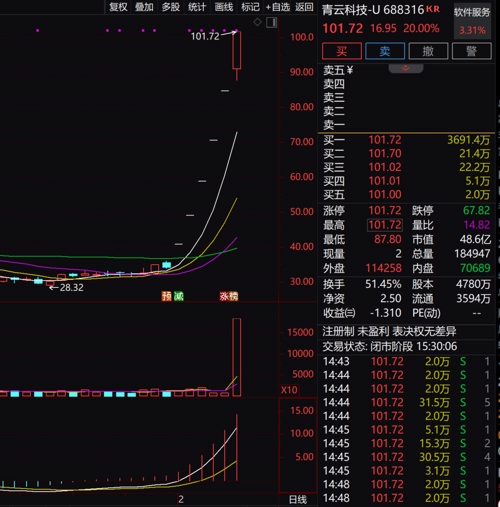Viewport: 500px width, 507px height.
Task: Click the 总量 value 184947
Action: click(472, 254)
